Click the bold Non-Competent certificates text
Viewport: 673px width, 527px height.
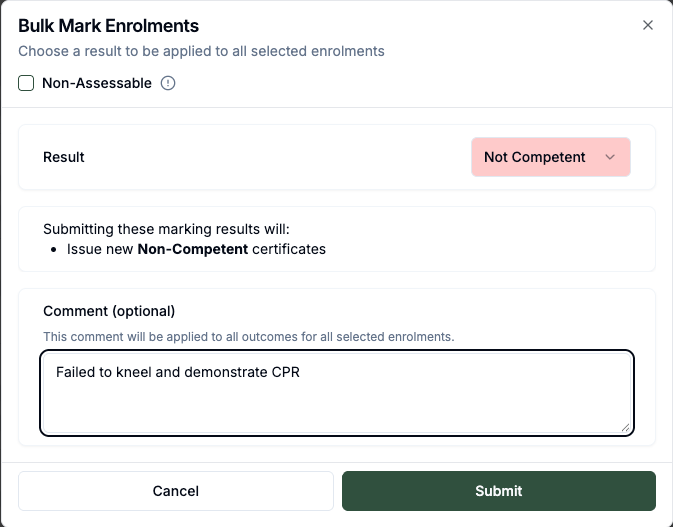coord(192,248)
